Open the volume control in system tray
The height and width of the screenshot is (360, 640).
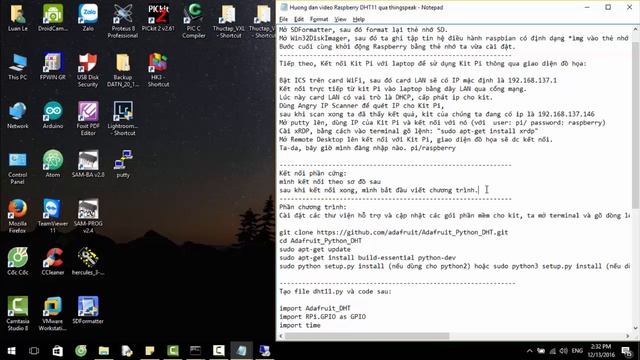[x=564, y=351]
